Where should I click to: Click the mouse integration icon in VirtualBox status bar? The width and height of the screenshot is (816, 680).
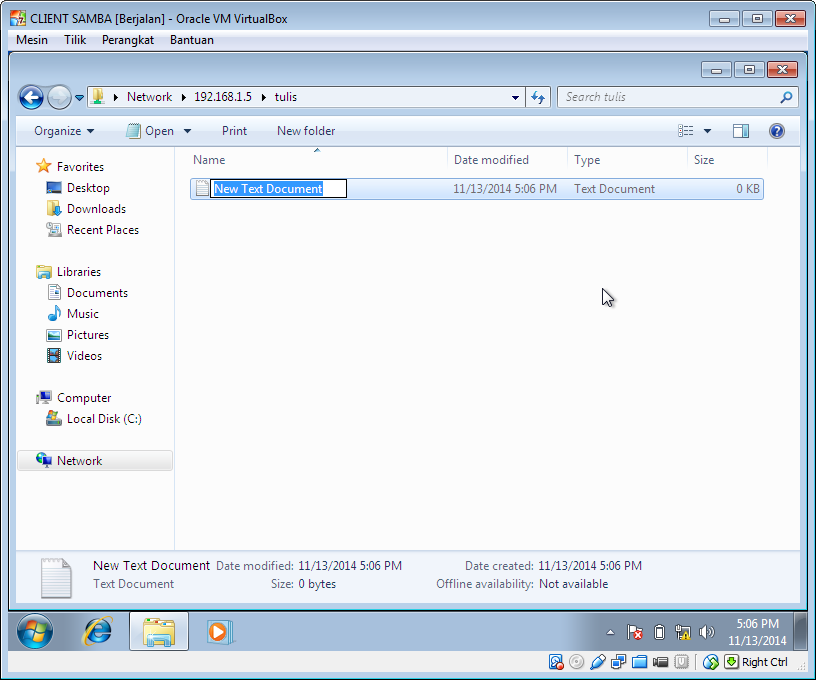pos(711,662)
